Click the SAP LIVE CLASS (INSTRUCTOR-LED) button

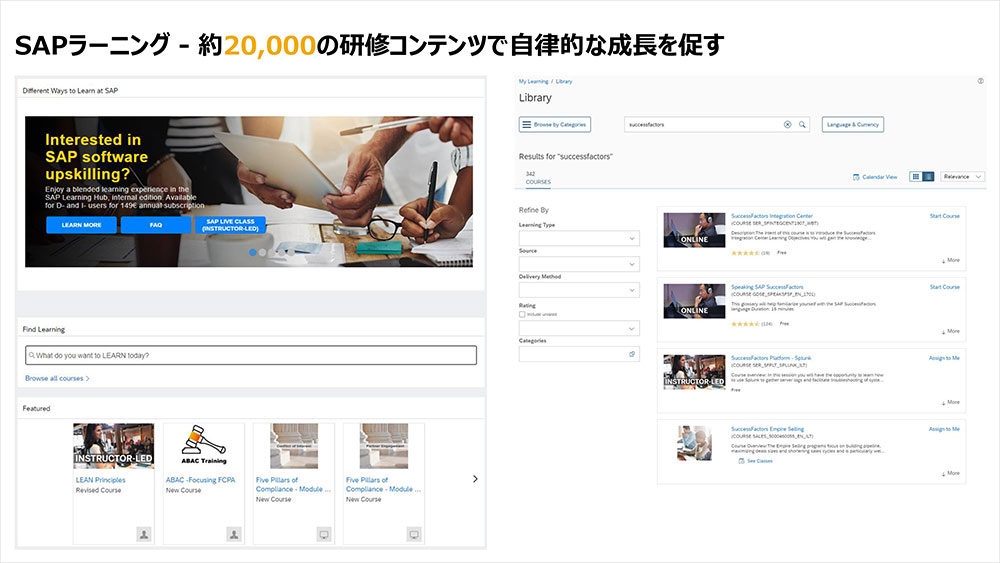[230, 225]
